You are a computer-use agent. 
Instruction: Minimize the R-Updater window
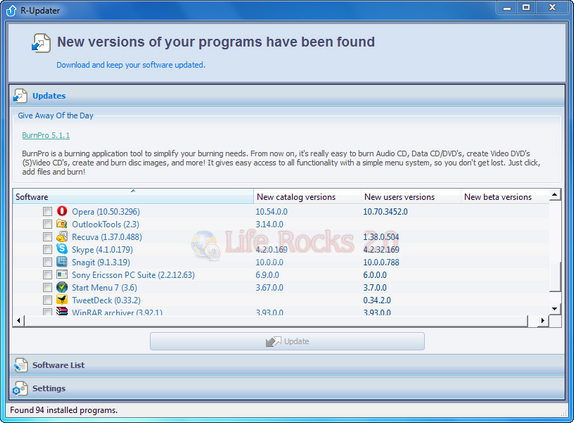coord(507,8)
